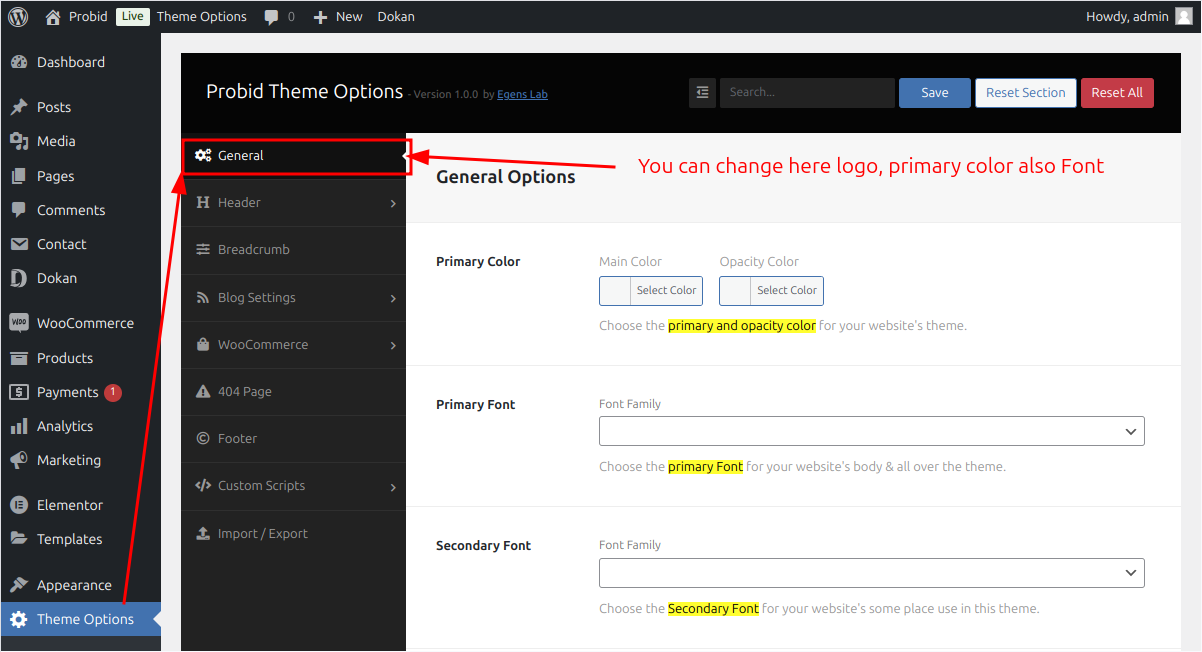
Task: Click the Probid Theme Options title
Action: [x=304, y=91]
